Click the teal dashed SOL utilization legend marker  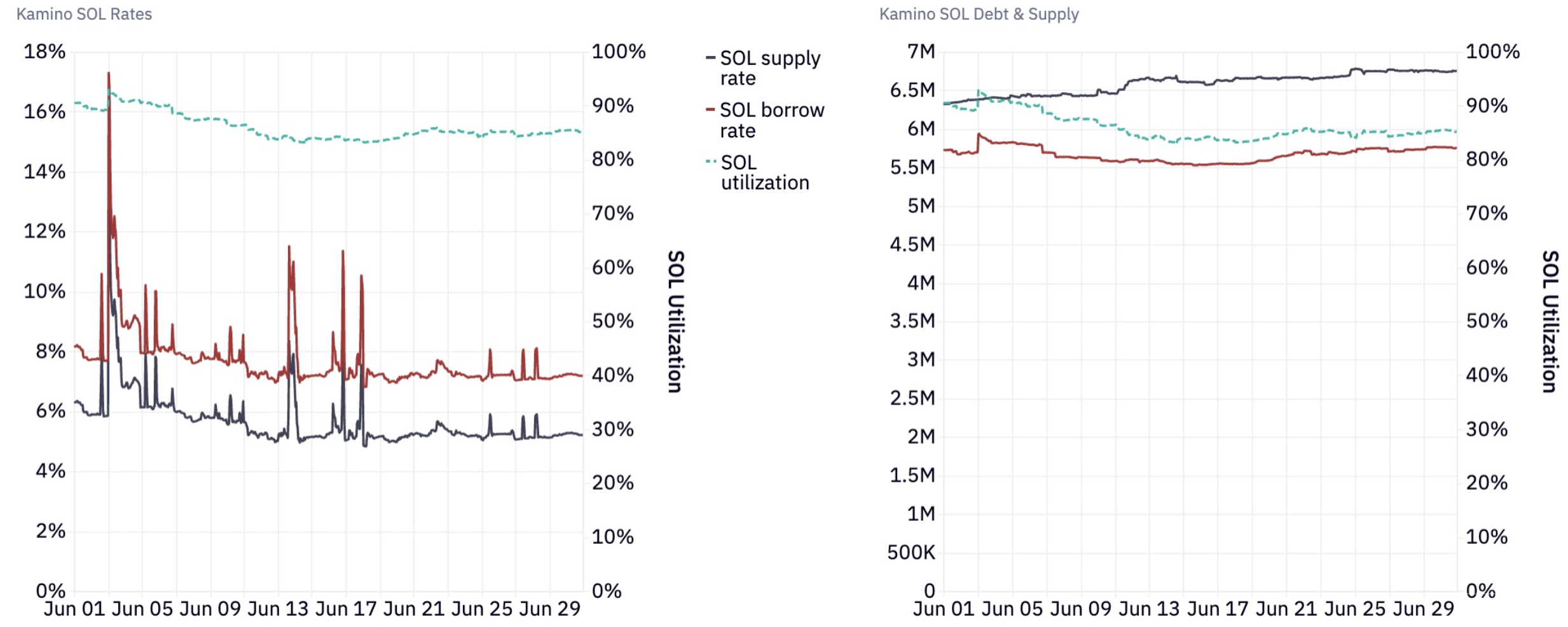point(711,162)
